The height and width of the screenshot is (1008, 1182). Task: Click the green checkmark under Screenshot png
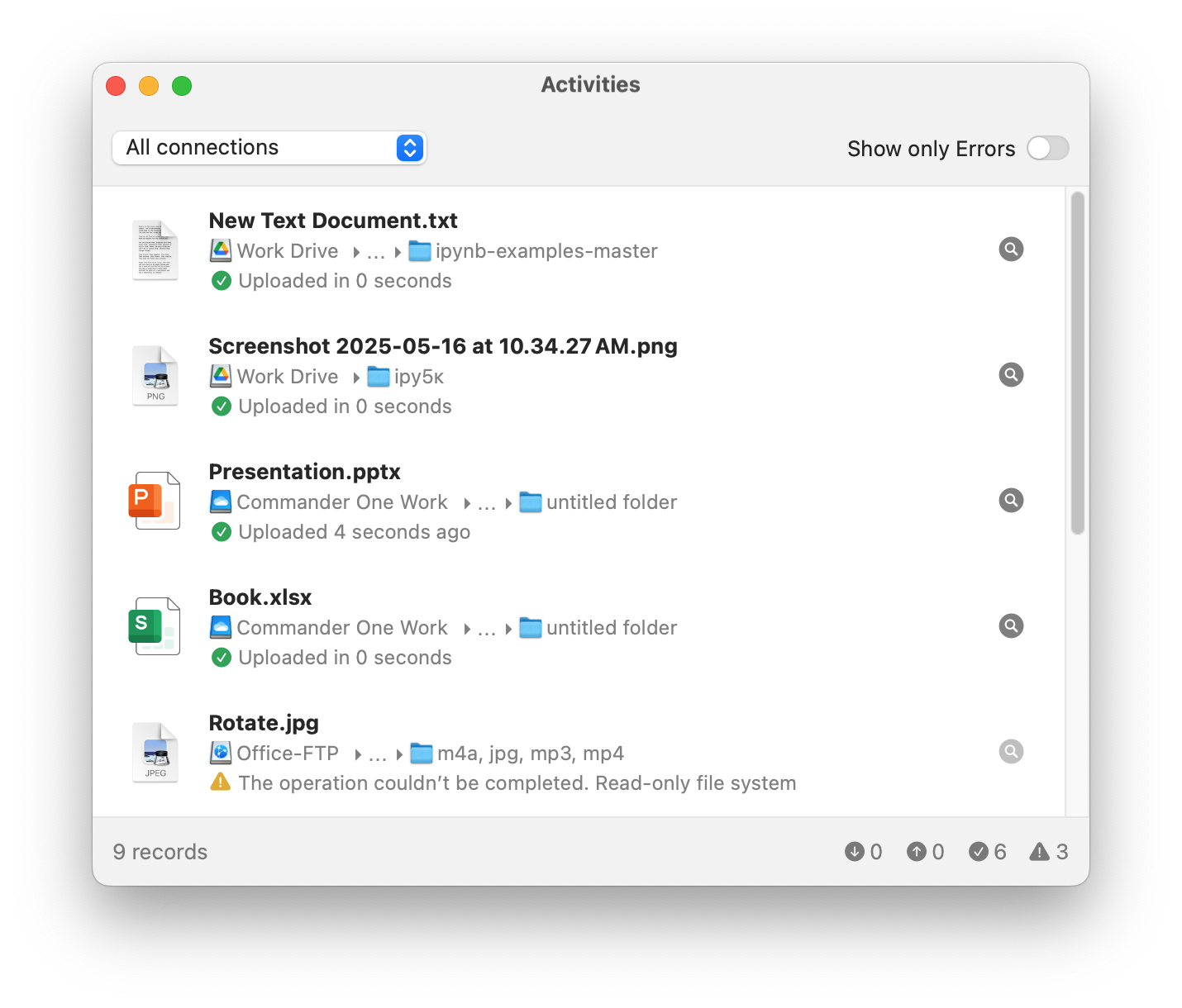pos(222,407)
